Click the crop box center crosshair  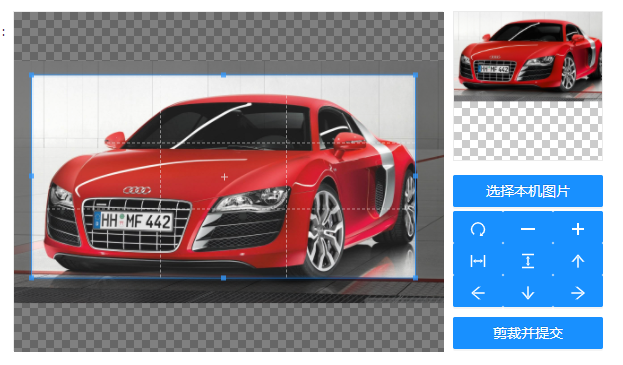click(224, 177)
